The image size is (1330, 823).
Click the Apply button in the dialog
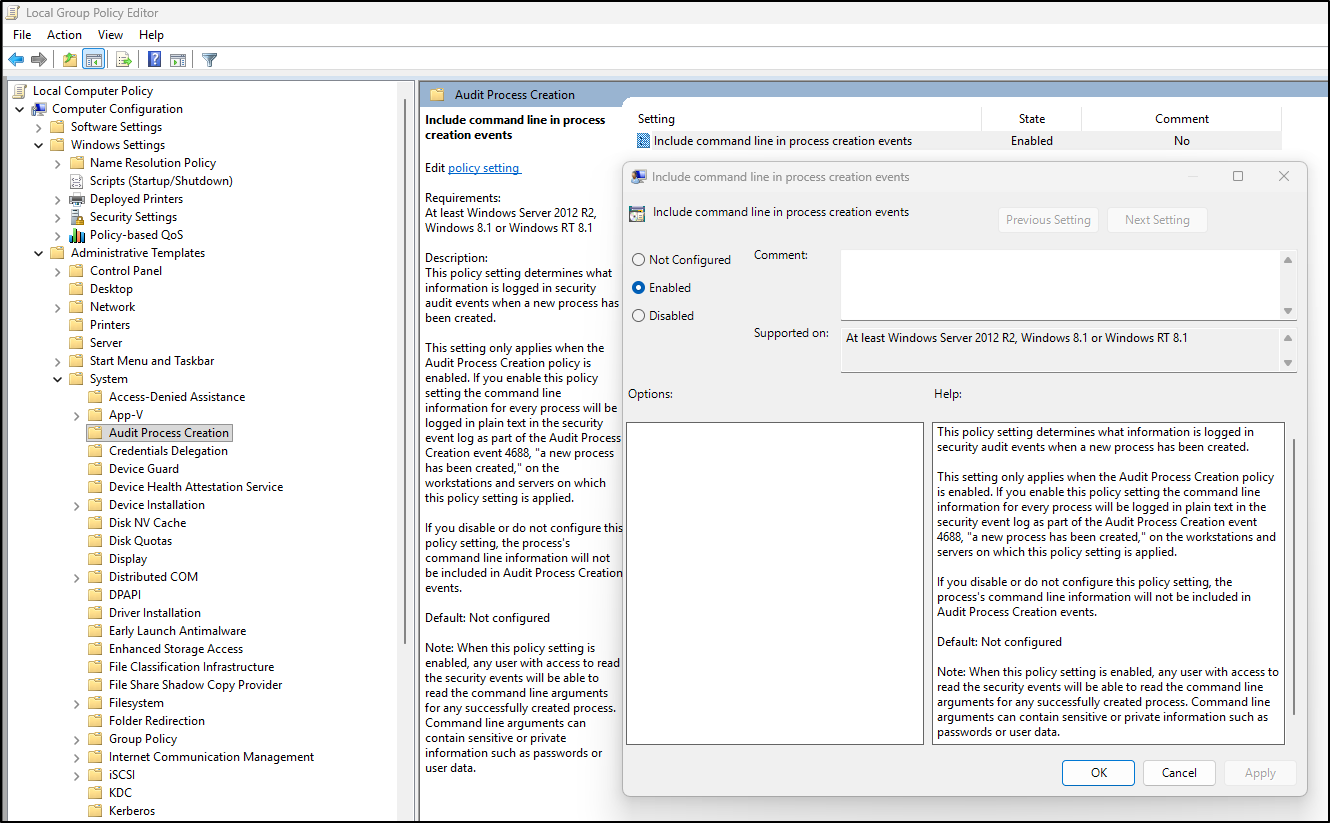pyautogui.click(x=1260, y=773)
